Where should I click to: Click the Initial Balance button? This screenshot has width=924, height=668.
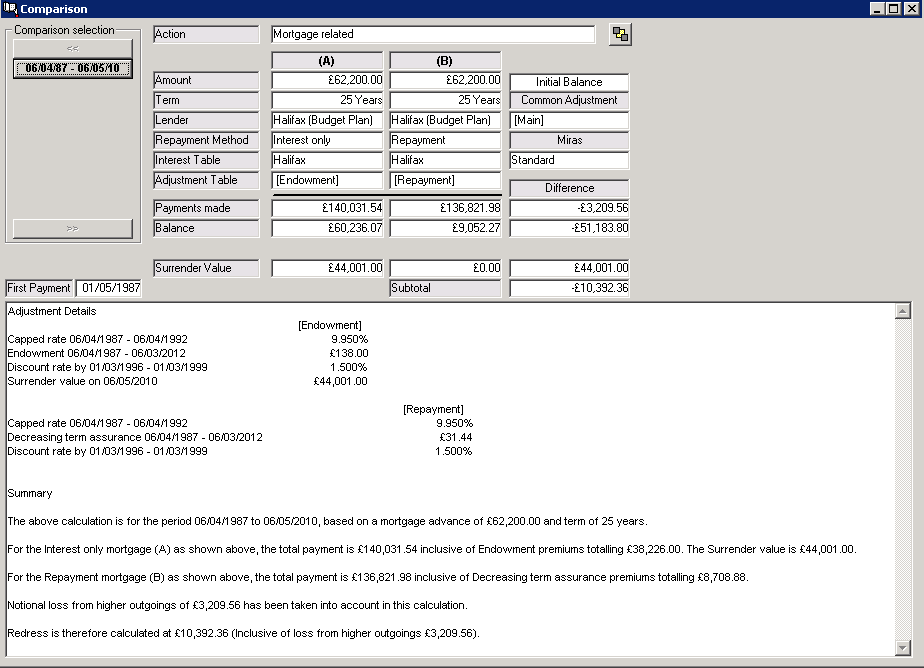pos(569,82)
